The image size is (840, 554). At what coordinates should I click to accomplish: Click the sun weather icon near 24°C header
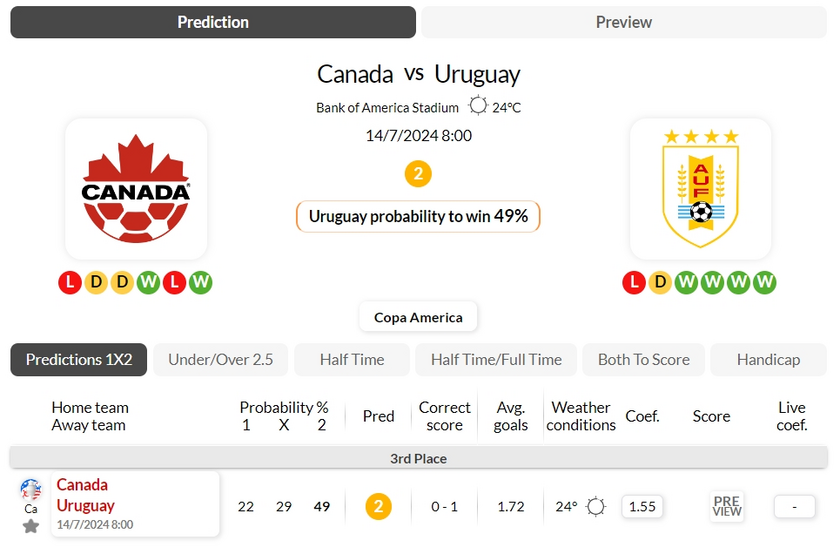point(478,106)
